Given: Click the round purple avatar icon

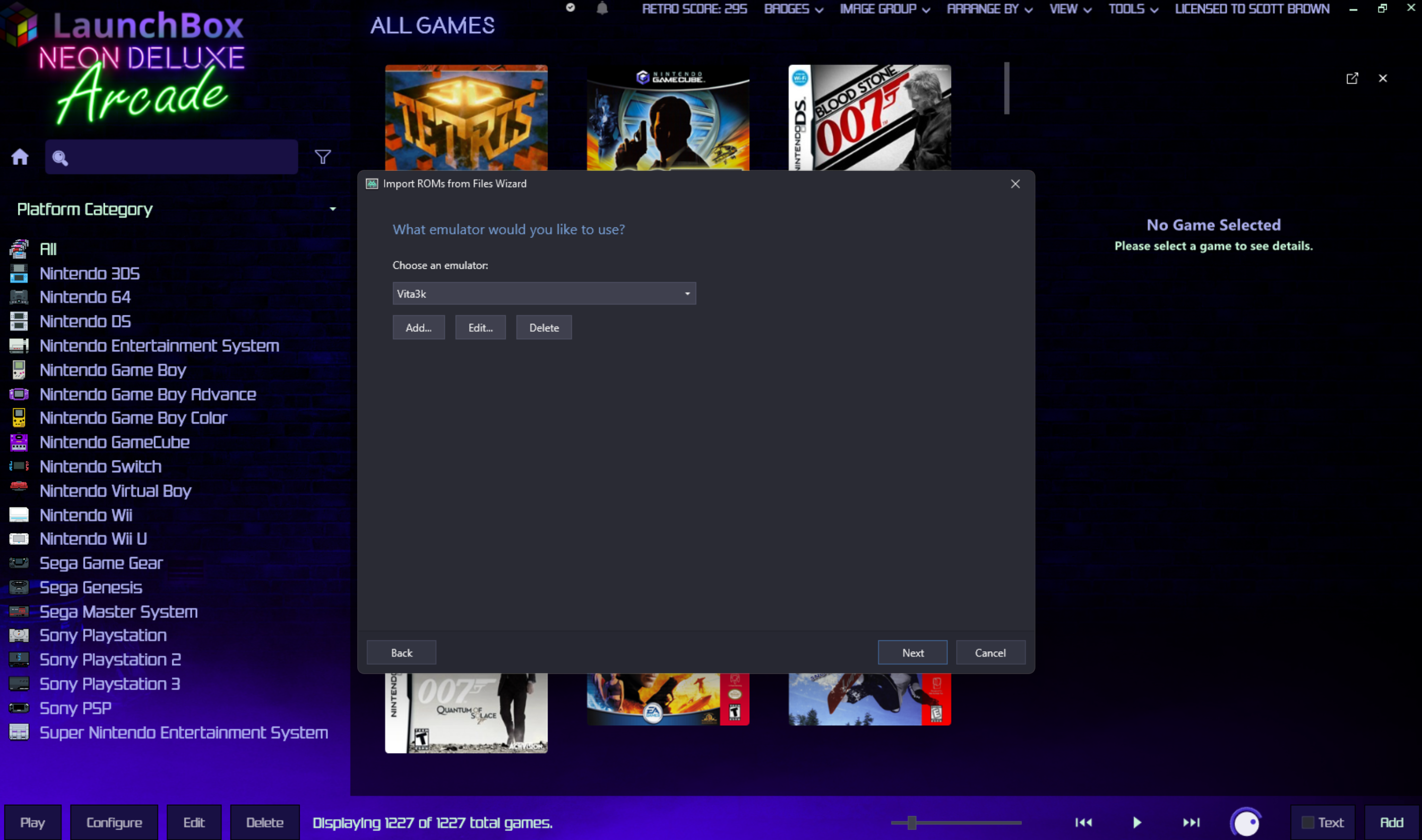Looking at the screenshot, I should click(1246, 823).
